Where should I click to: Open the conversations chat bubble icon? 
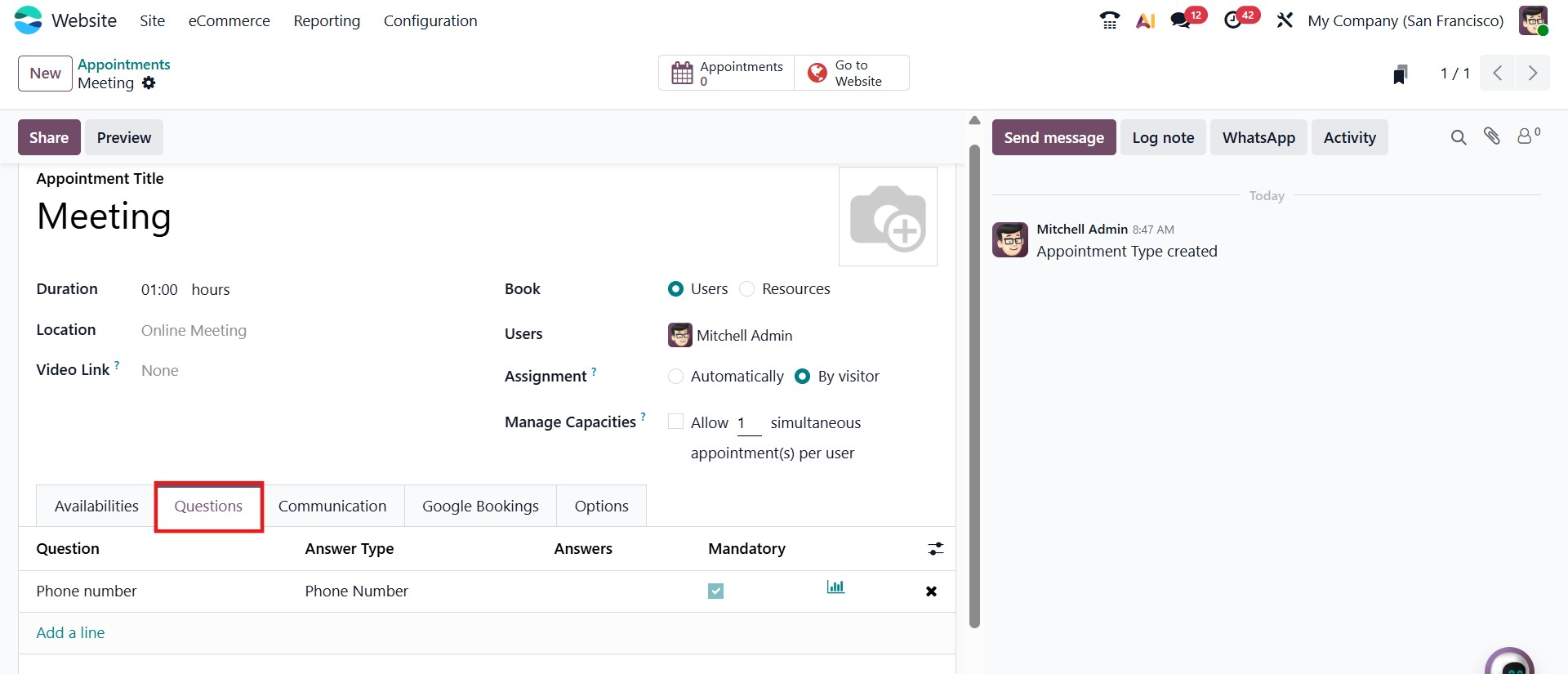coord(1181,20)
